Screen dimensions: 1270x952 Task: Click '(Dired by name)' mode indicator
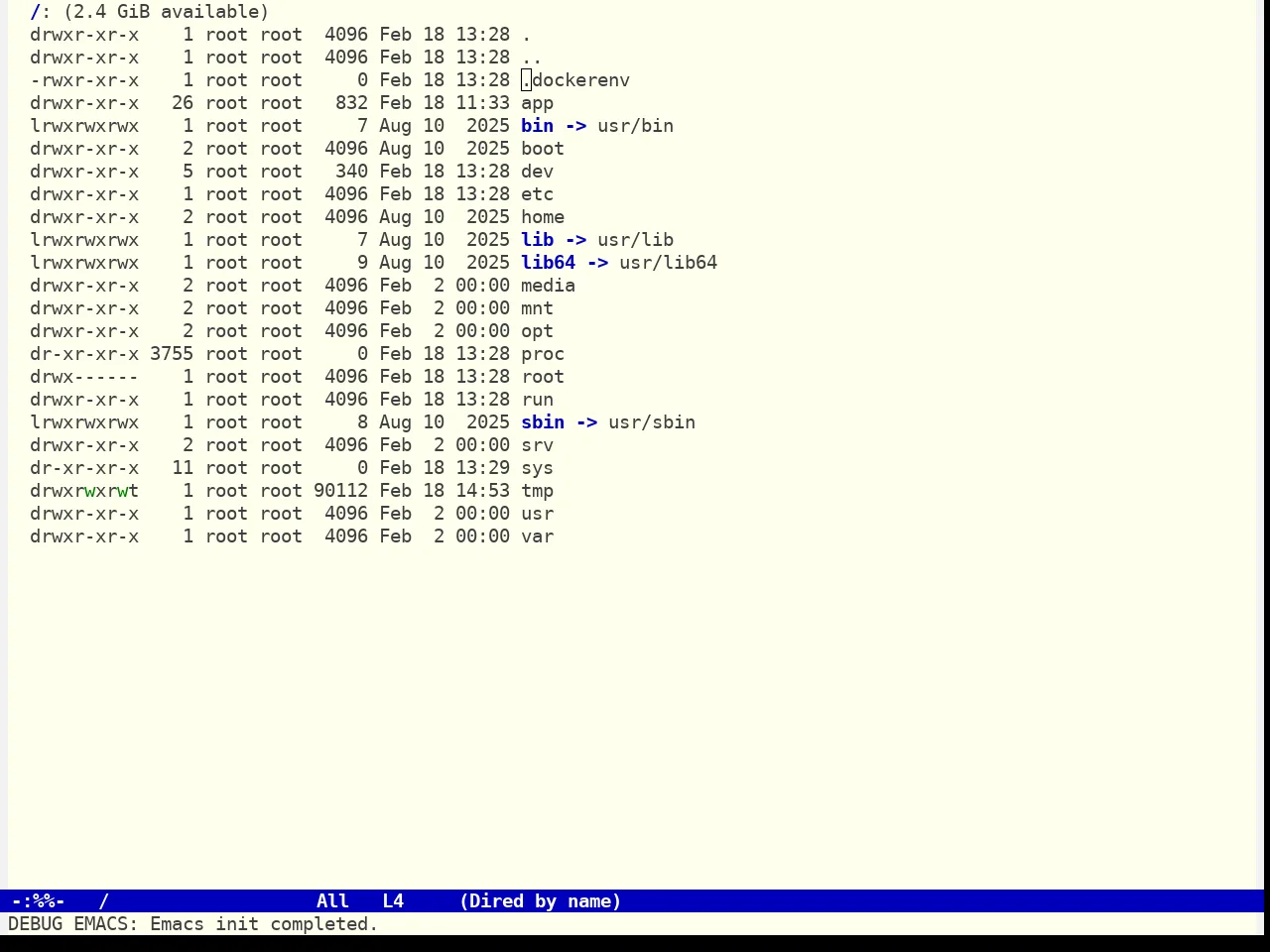(540, 901)
